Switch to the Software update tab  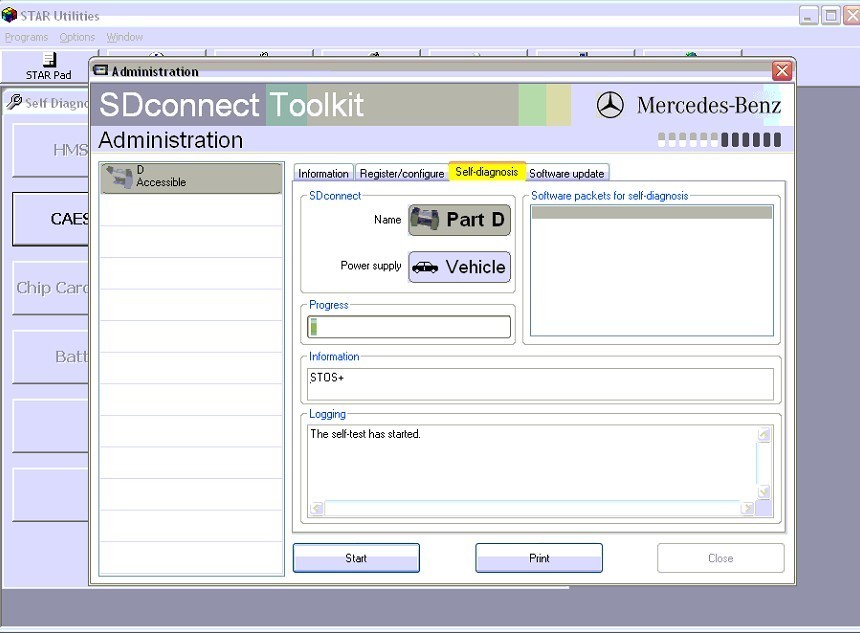[567, 173]
